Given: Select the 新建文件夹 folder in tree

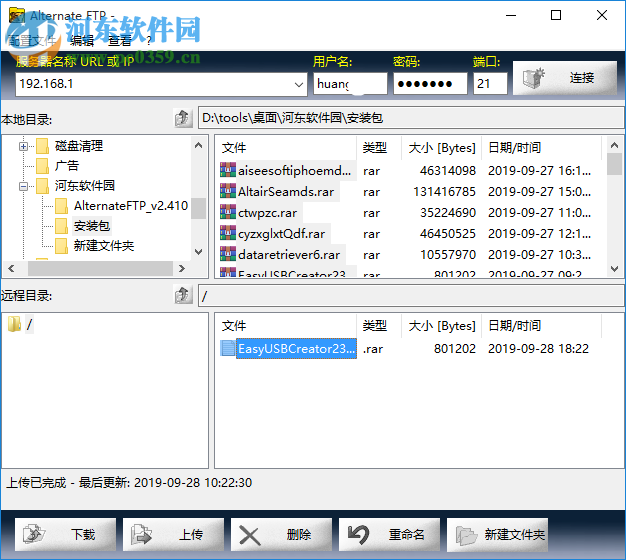Looking at the screenshot, I should 104,246.
